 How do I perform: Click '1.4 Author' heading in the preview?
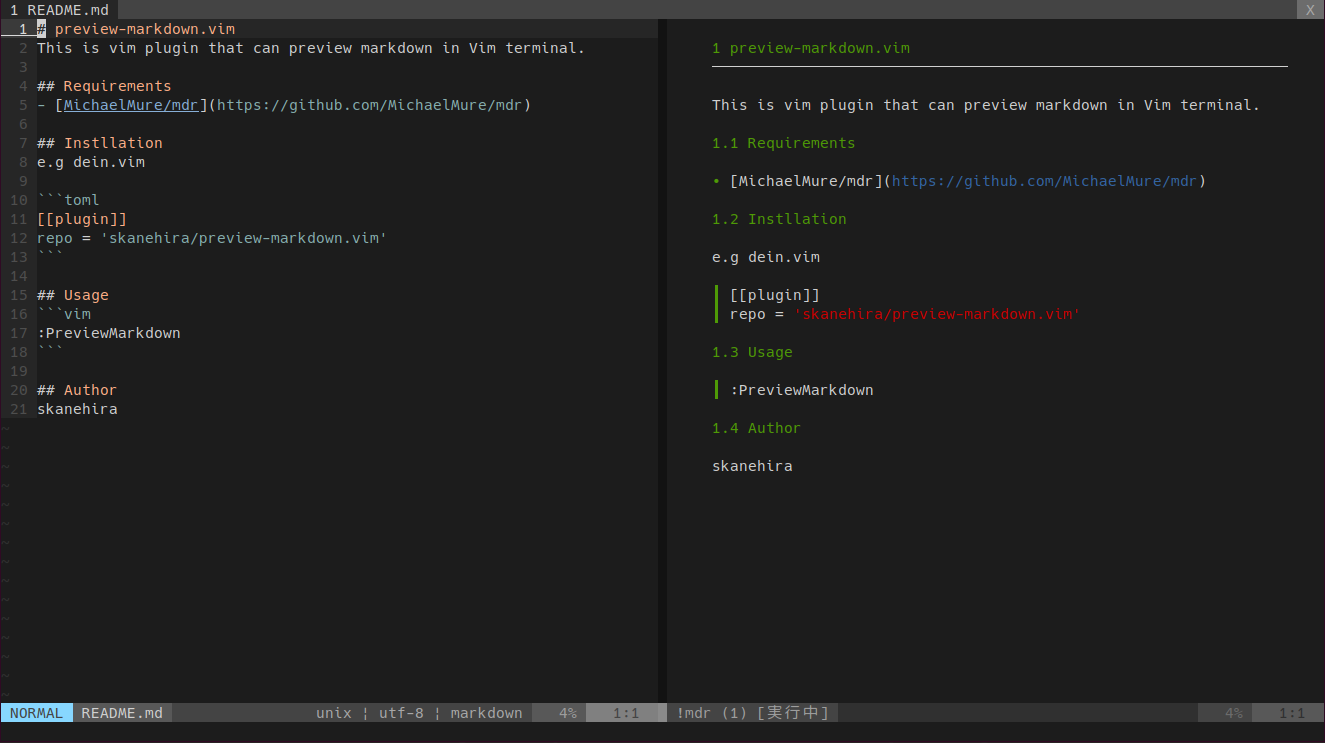[x=757, y=428]
